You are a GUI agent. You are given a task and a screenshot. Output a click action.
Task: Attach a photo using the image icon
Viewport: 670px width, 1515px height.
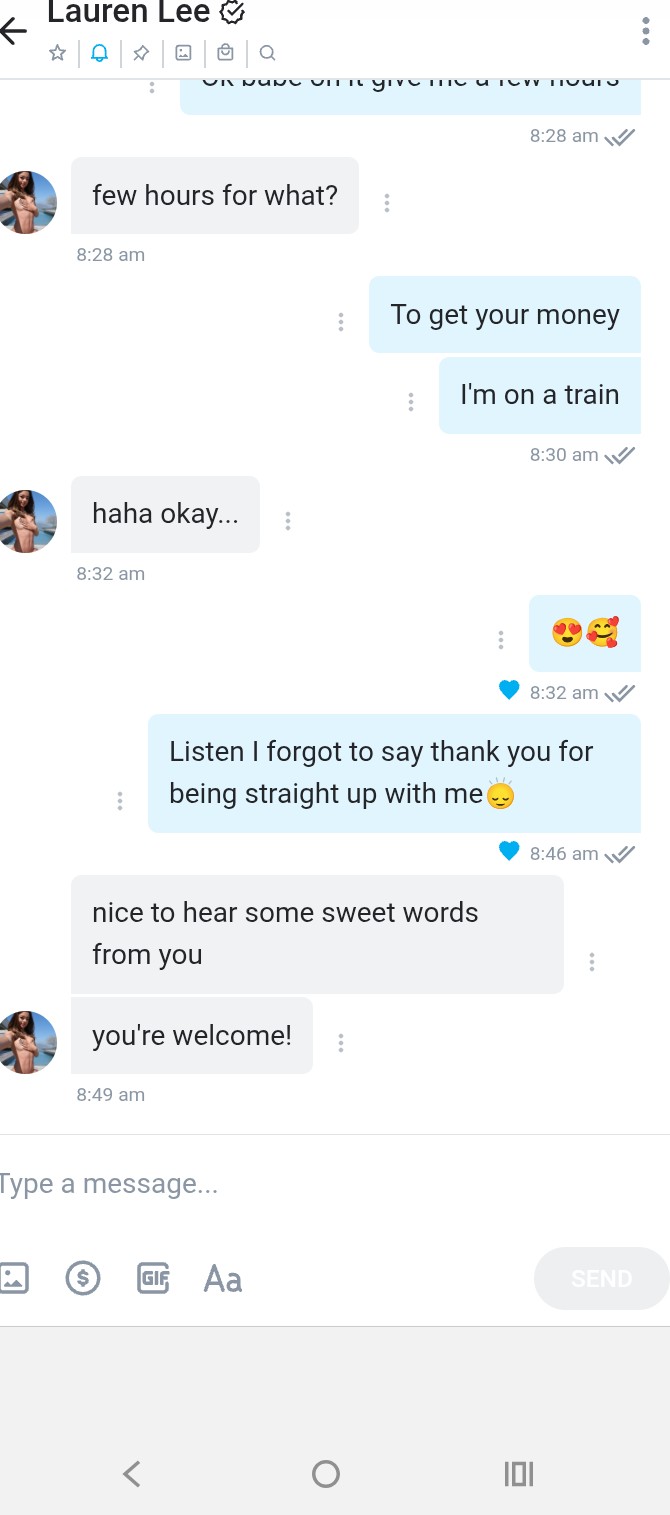click(14, 1277)
